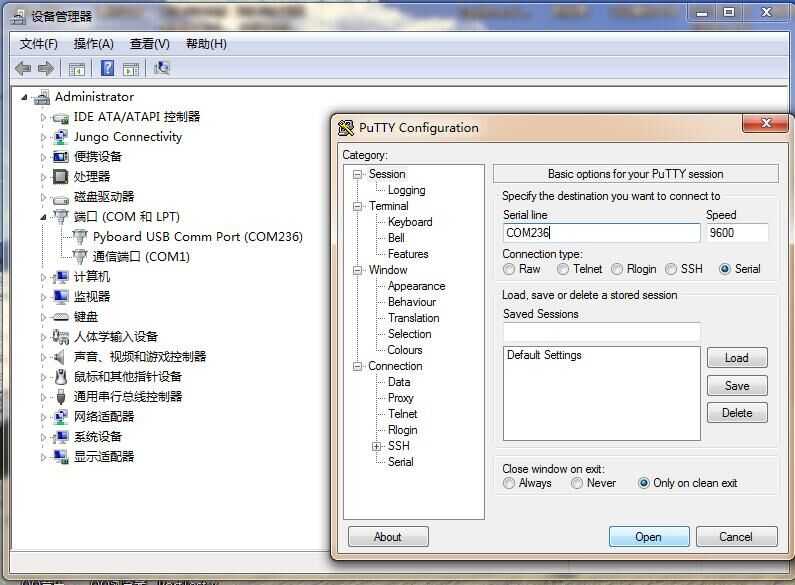795x585 pixels.
Task: Click the 人体学输入设备 icon
Action: tap(61, 337)
